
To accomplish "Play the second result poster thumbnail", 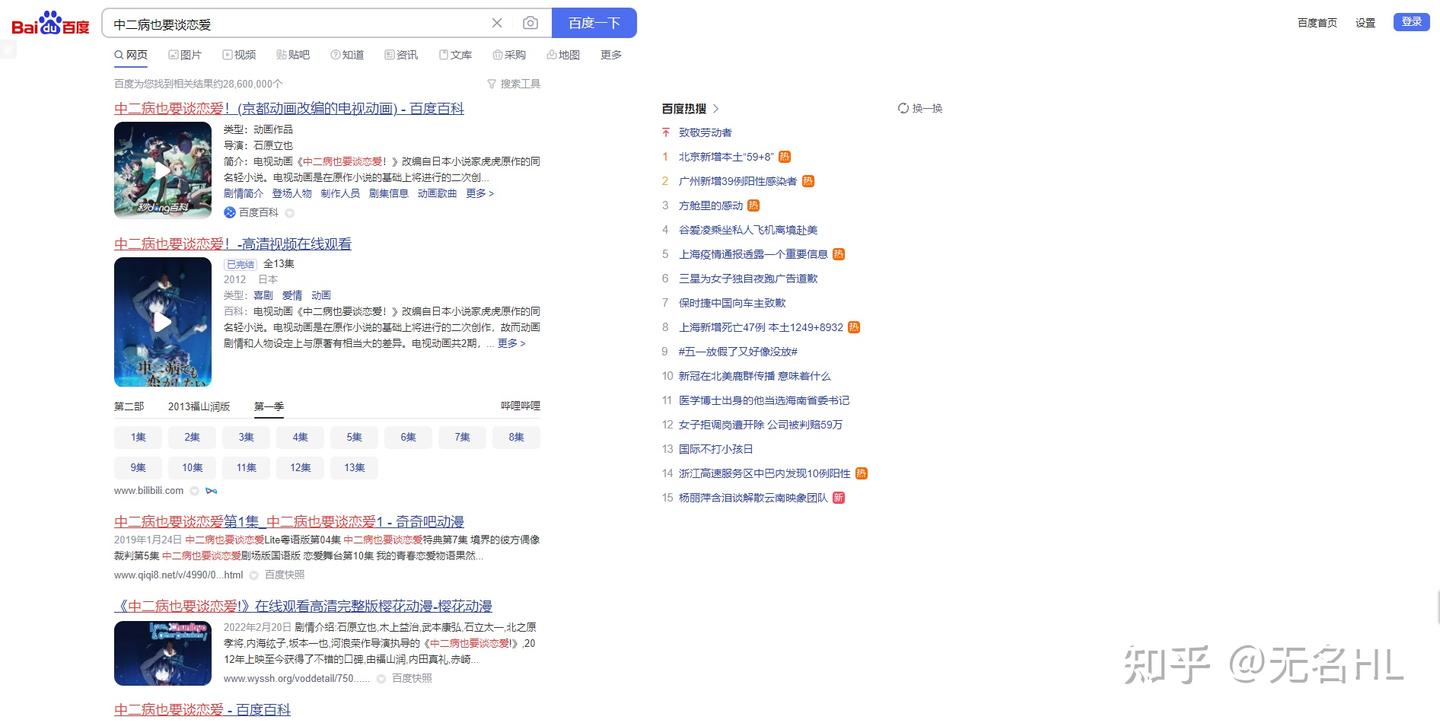I will pyautogui.click(x=163, y=322).
